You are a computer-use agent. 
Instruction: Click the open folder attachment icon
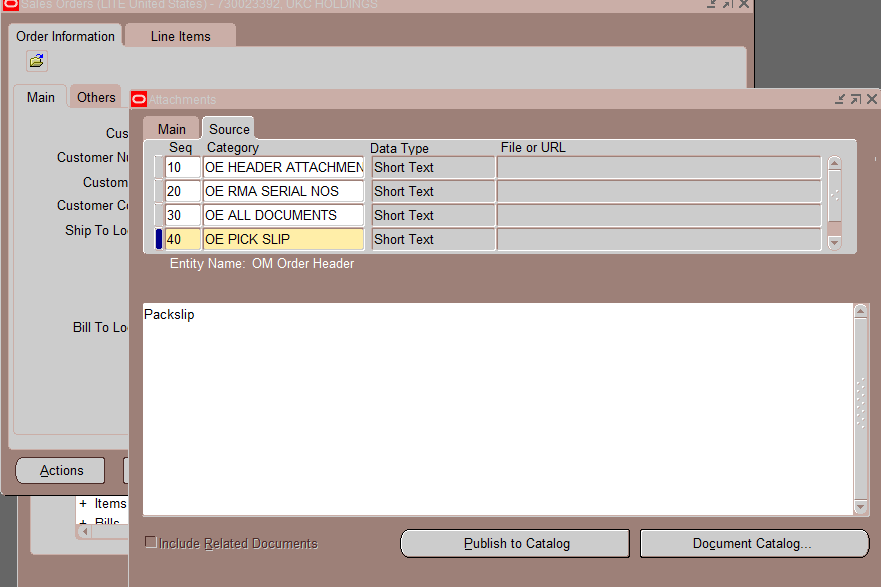pyautogui.click(x=36, y=61)
